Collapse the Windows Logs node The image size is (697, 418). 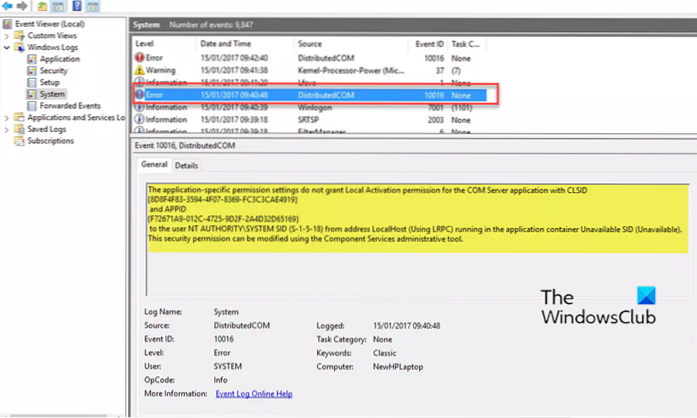coord(5,47)
